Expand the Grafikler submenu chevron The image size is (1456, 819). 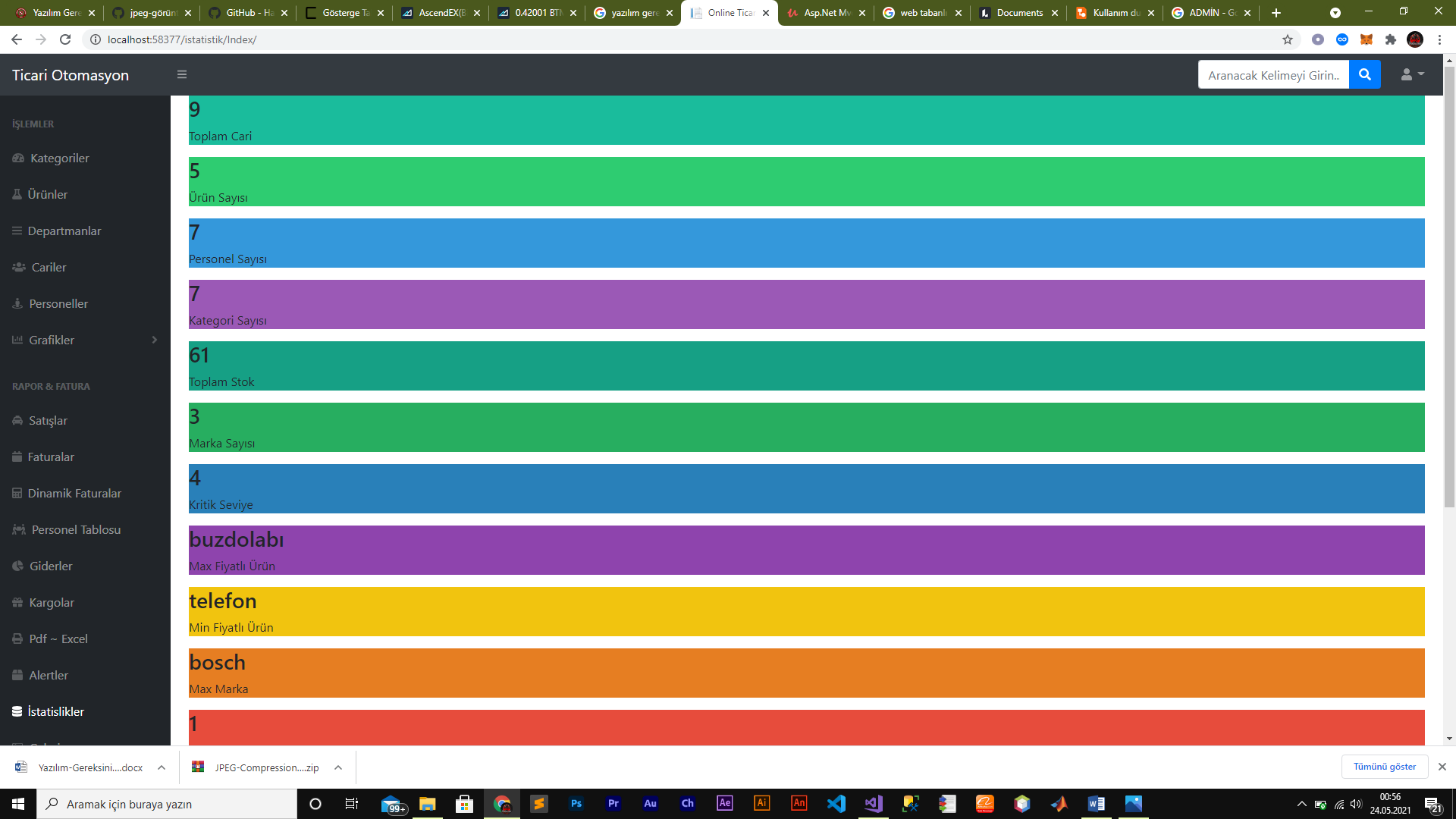[x=155, y=340]
